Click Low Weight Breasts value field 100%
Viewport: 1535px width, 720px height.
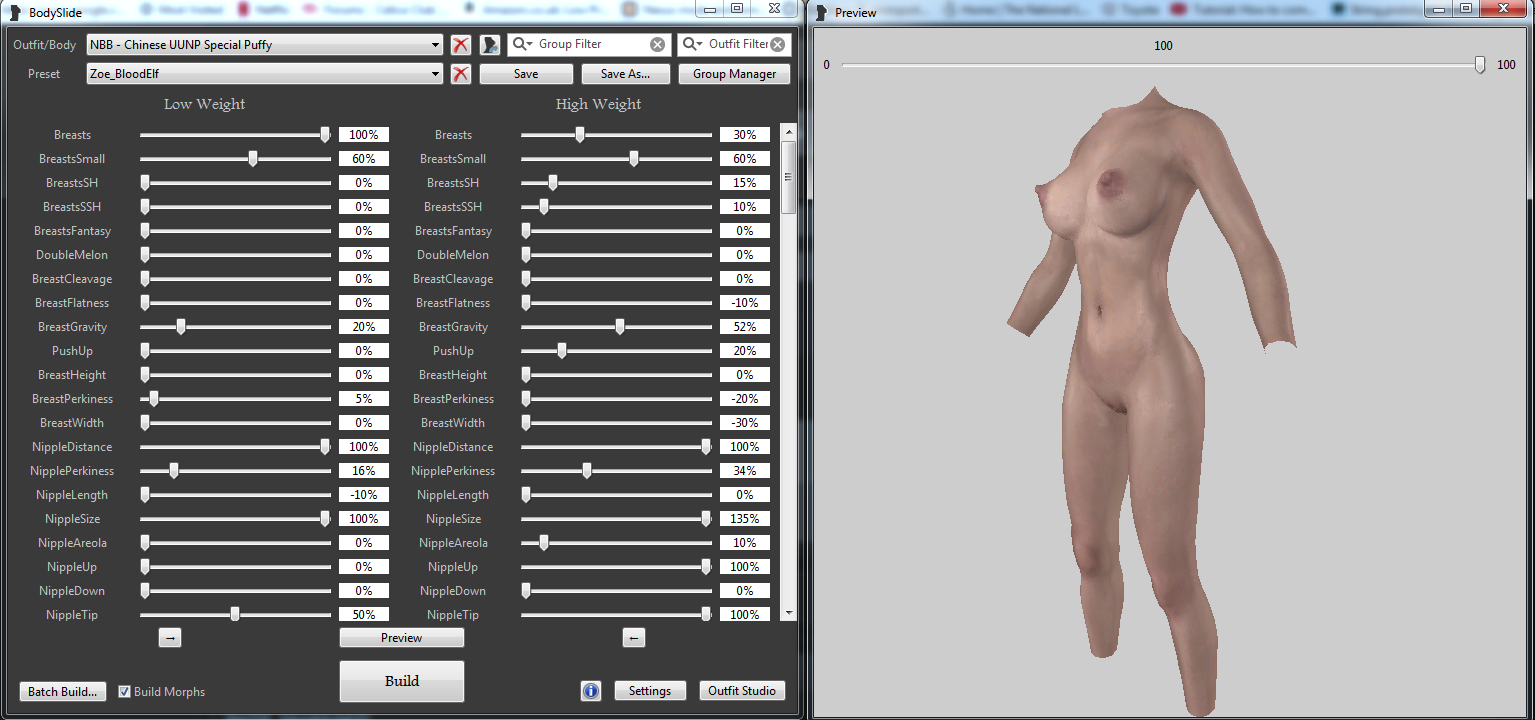[364, 135]
